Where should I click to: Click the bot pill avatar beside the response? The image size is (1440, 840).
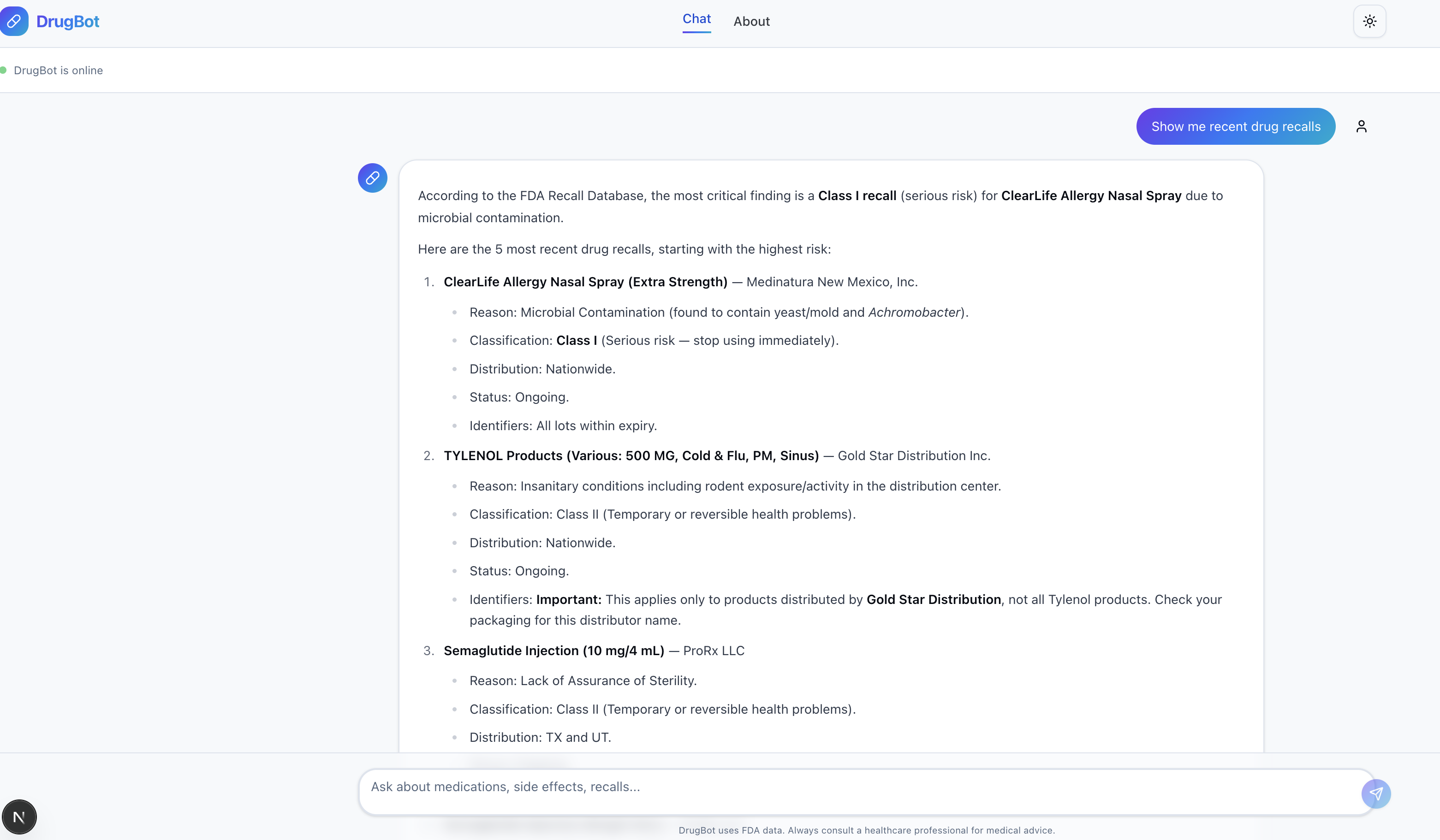[373, 177]
